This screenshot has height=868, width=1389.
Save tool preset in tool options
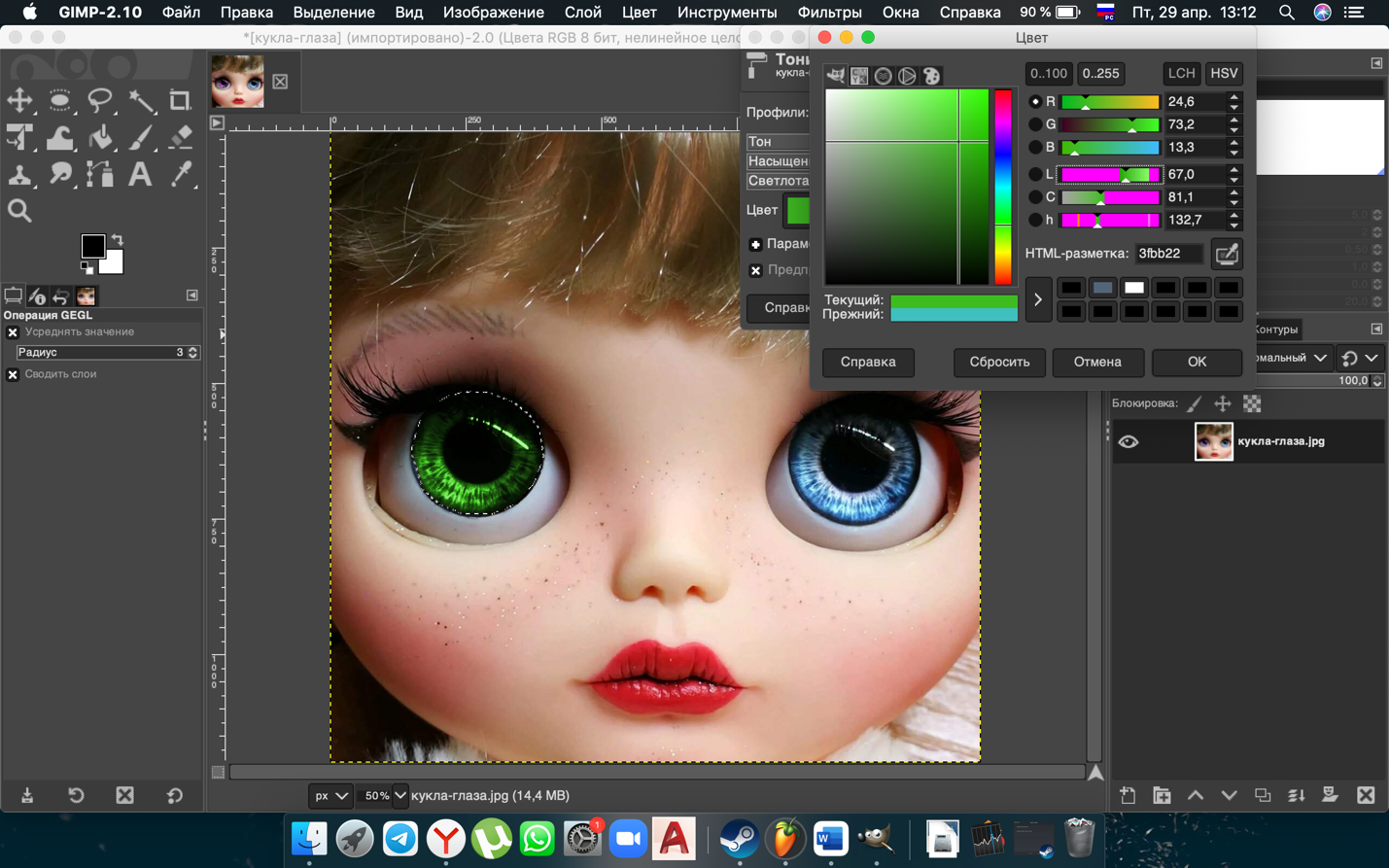click(x=27, y=795)
